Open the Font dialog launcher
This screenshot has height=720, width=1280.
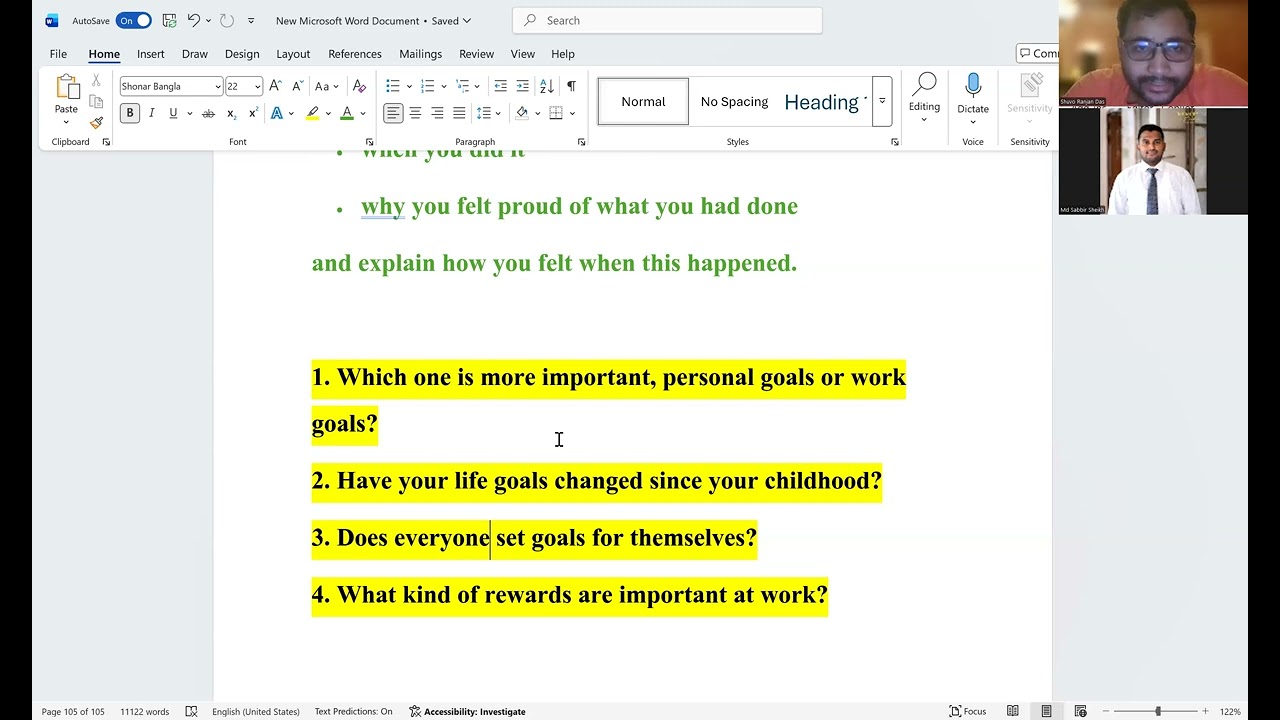(x=369, y=142)
